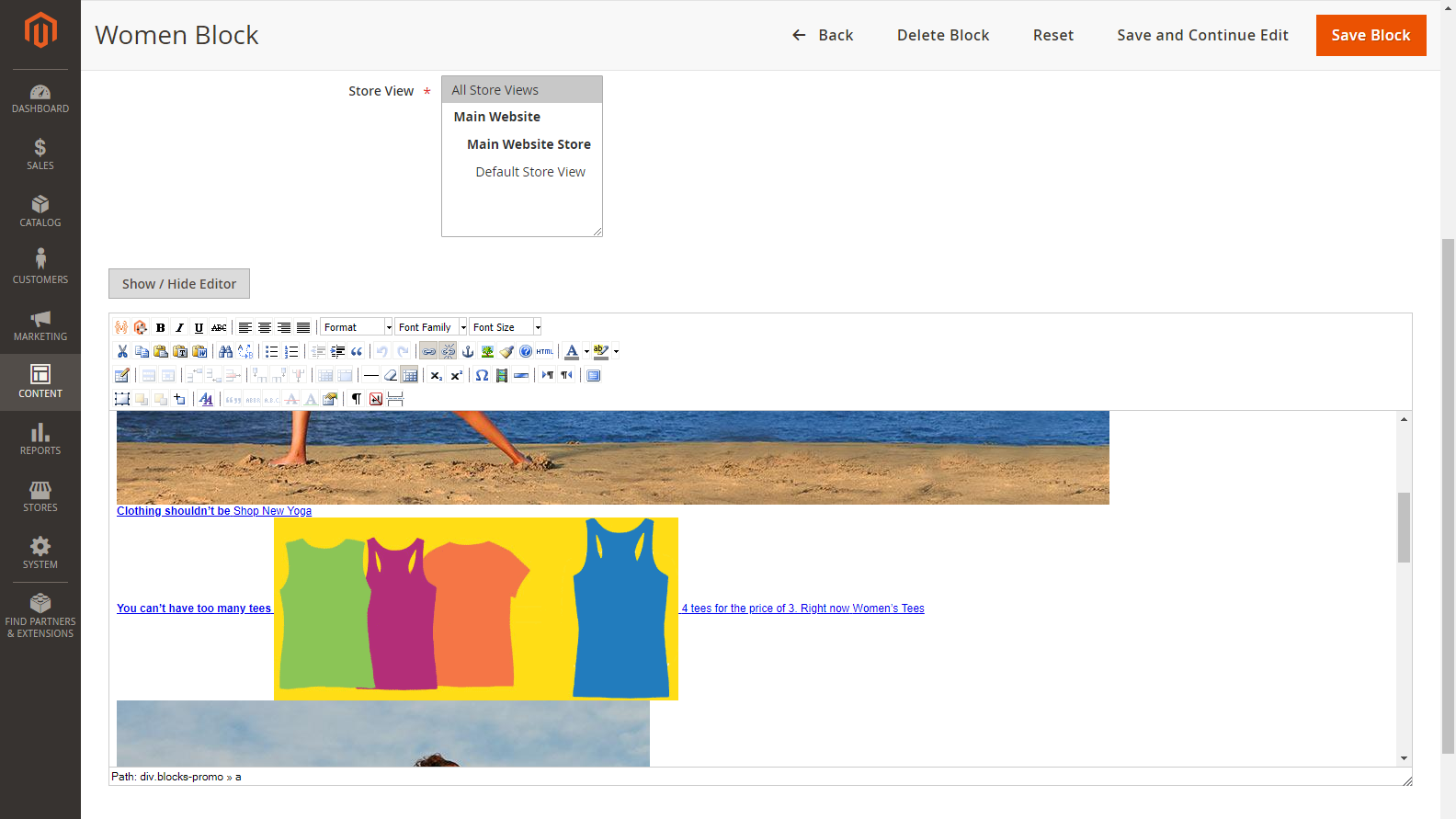Toggle subscript formatting
The height and width of the screenshot is (819, 1456).
[437, 375]
